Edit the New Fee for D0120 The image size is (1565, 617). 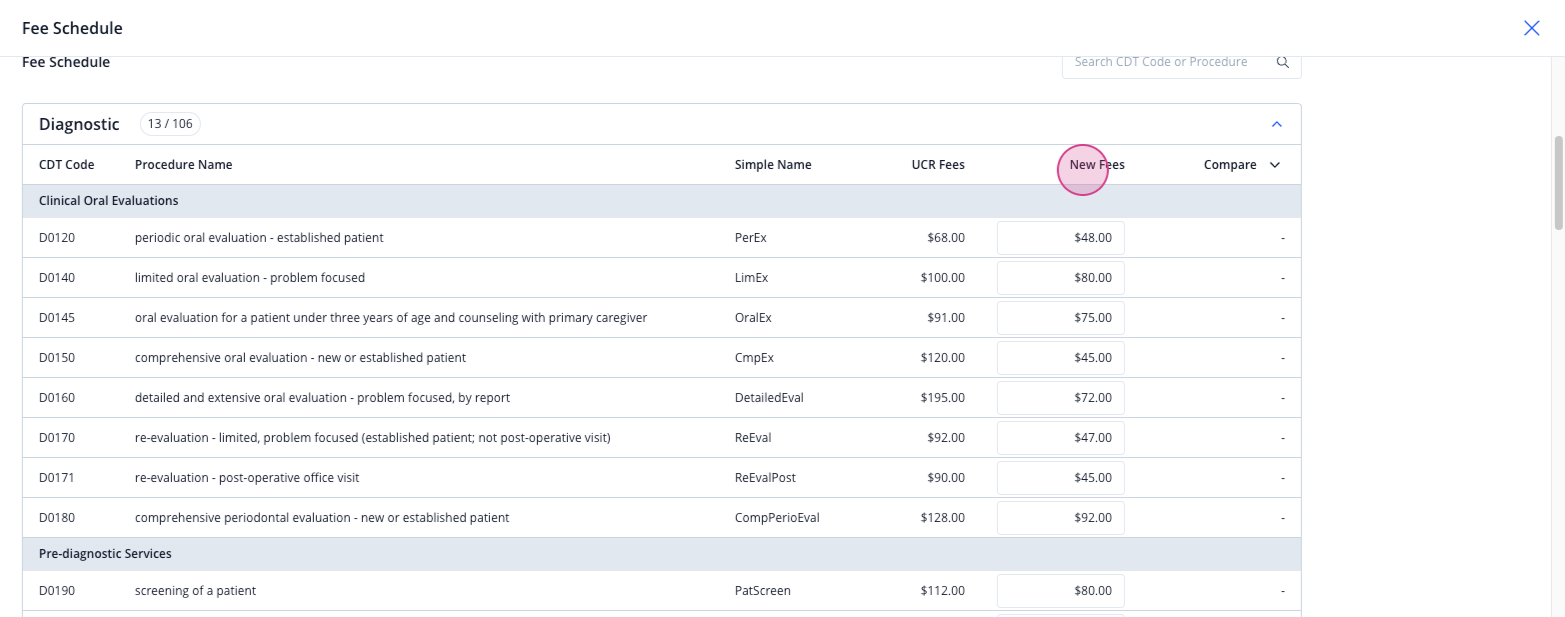tap(1061, 238)
